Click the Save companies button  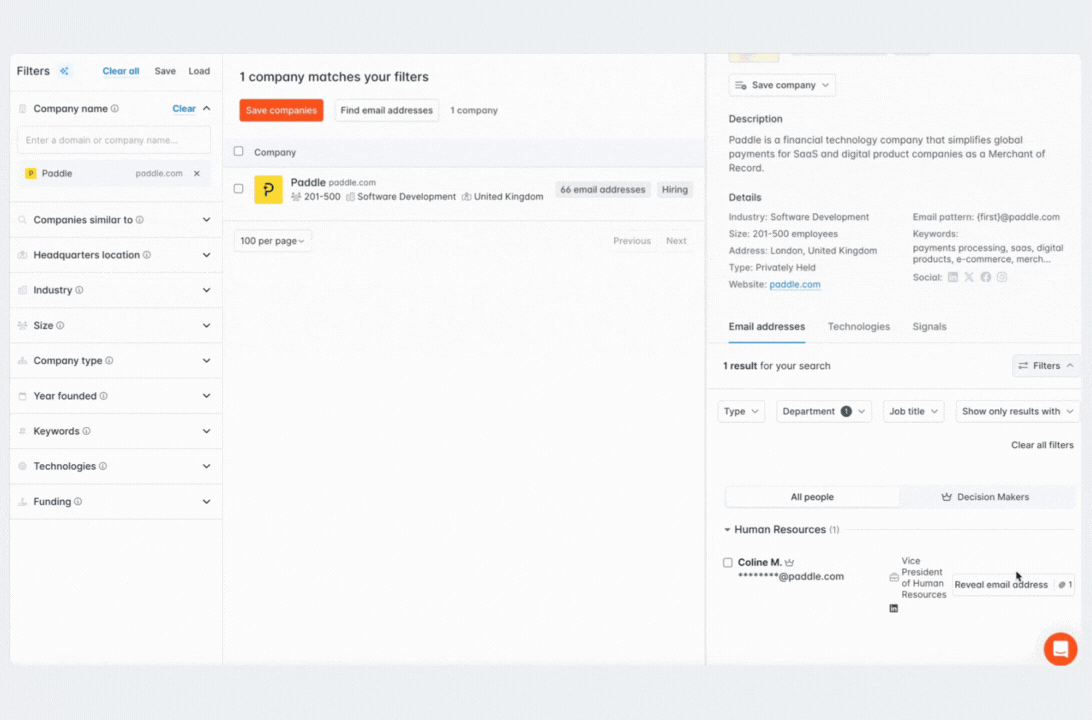(x=281, y=110)
